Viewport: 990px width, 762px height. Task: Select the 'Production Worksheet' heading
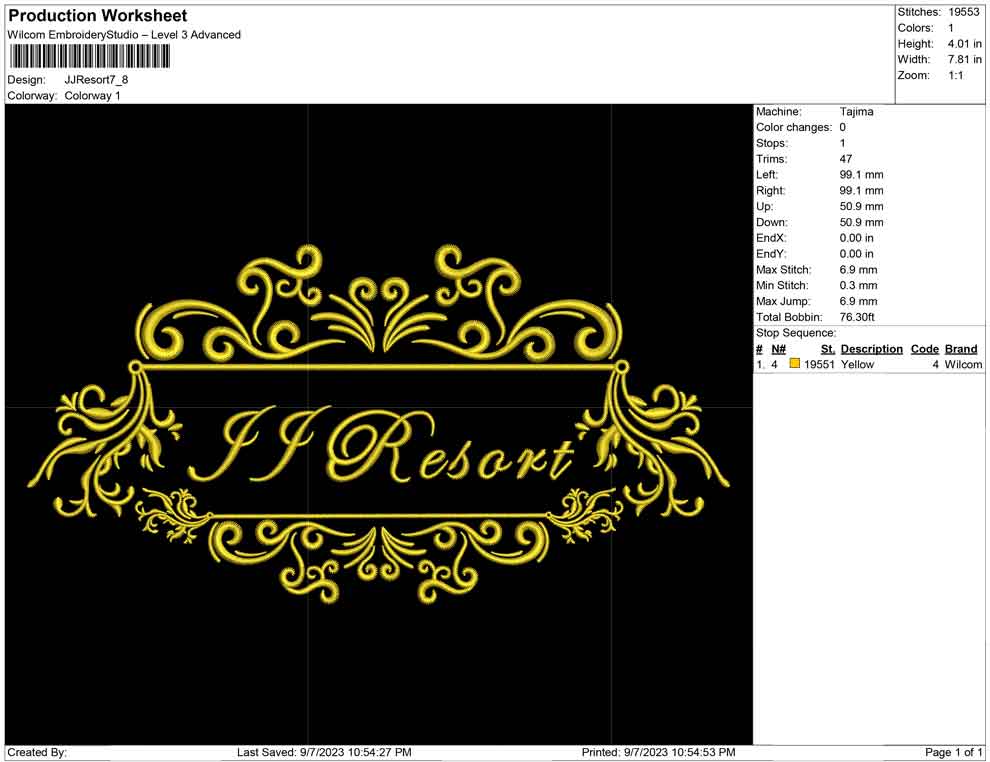point(98,15)
